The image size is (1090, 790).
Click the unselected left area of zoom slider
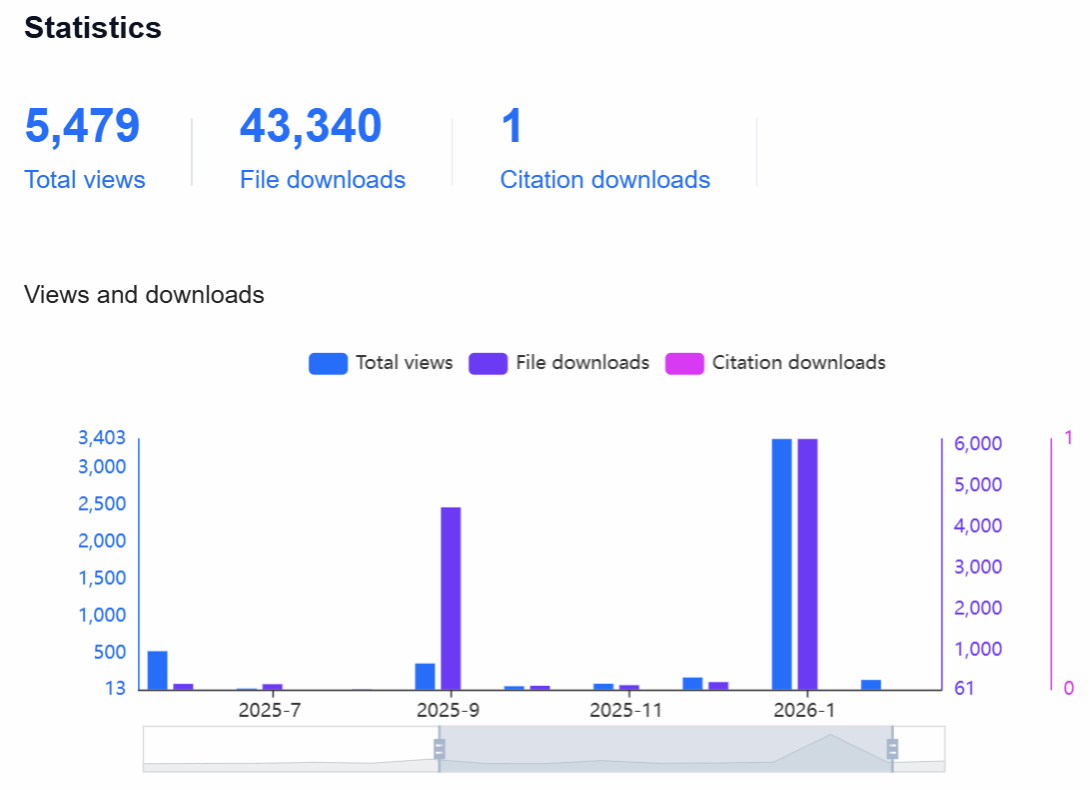pos(290,749)
